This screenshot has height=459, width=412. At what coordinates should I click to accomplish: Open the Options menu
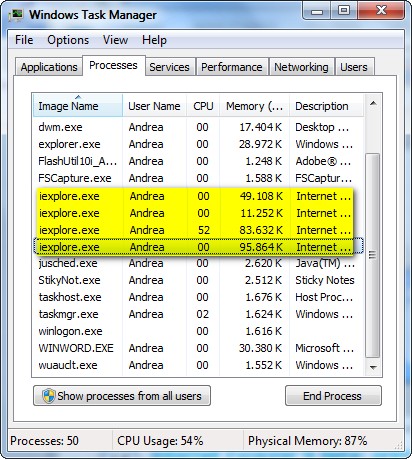[68, 40]
